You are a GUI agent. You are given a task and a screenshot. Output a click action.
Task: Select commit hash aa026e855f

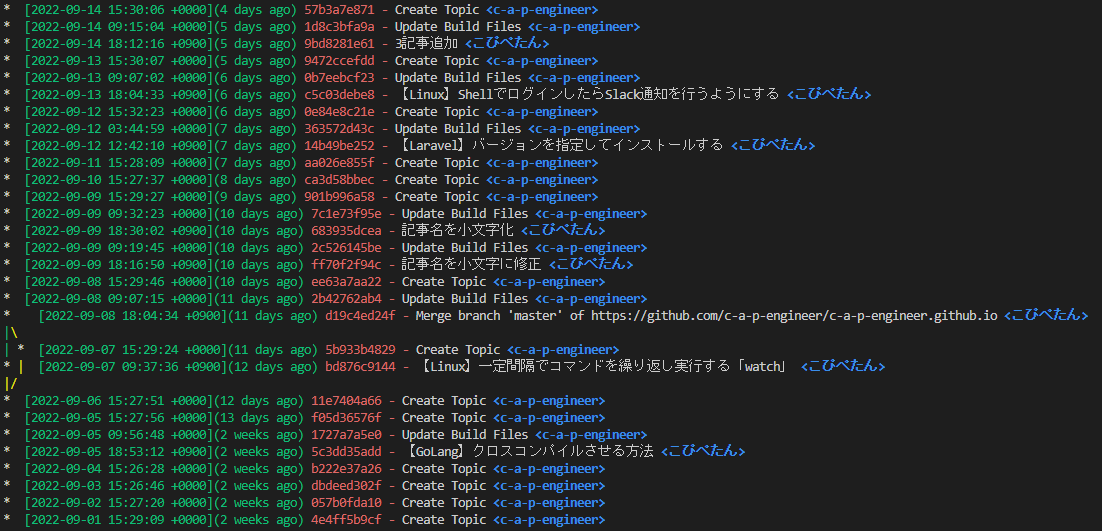click(339, 162)
